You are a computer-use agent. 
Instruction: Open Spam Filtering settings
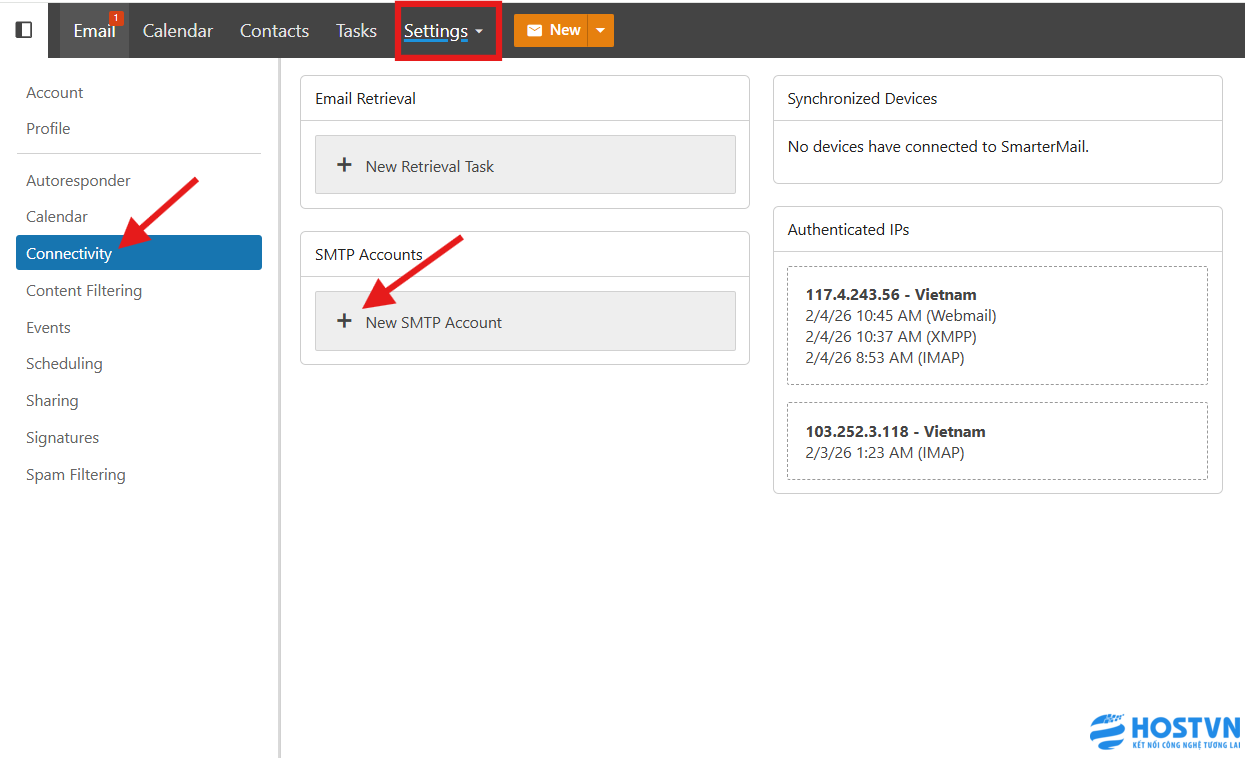tap(76, 475)
